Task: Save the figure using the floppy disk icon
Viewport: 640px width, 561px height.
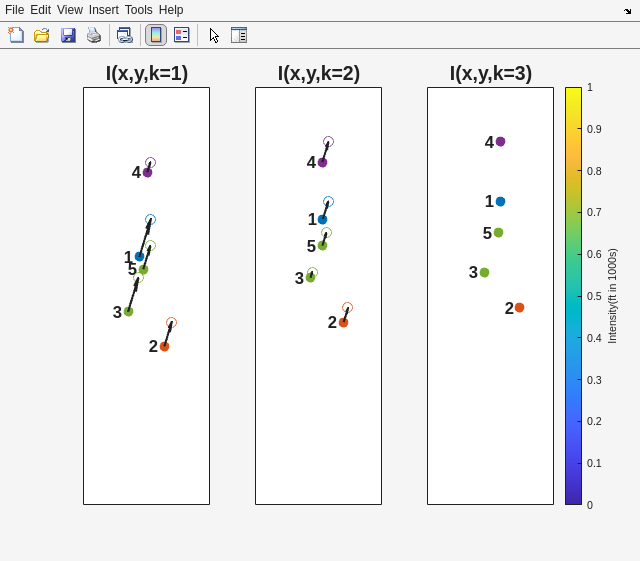Action: click(x=68, y=35)
